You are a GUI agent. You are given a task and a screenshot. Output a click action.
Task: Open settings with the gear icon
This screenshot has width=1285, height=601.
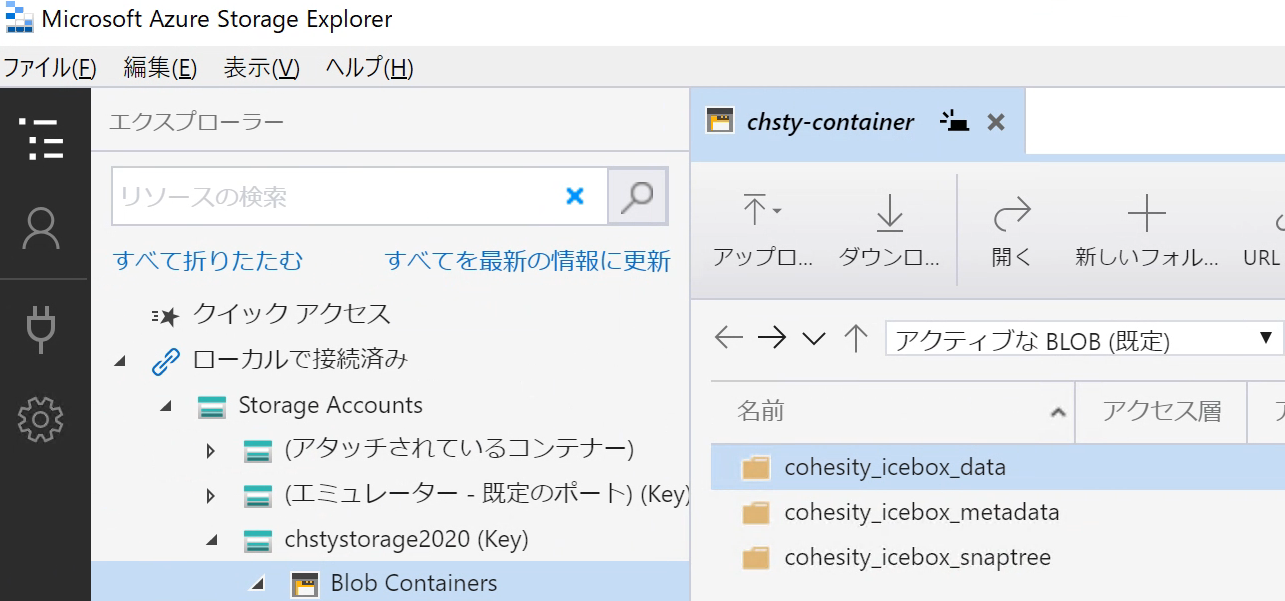point(42,419)
